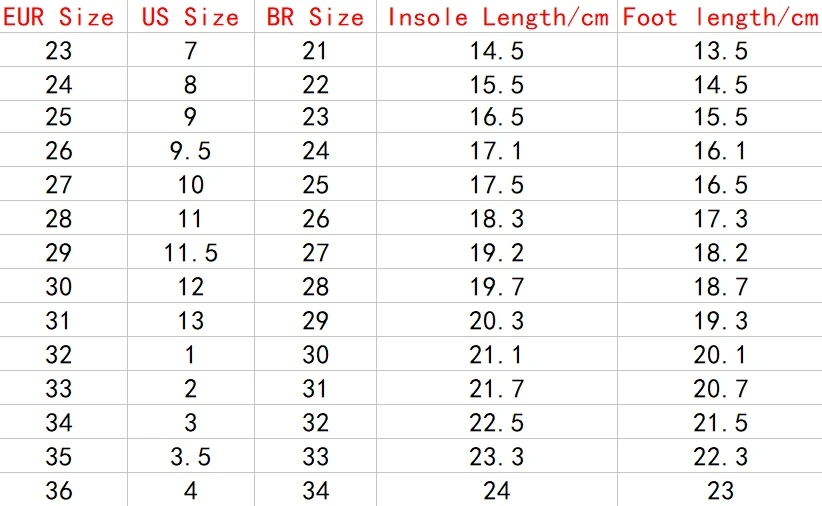Select the EUR Size header cell
Image resolution: width=822 pixels, height=506 pixels.
point(63,16)
